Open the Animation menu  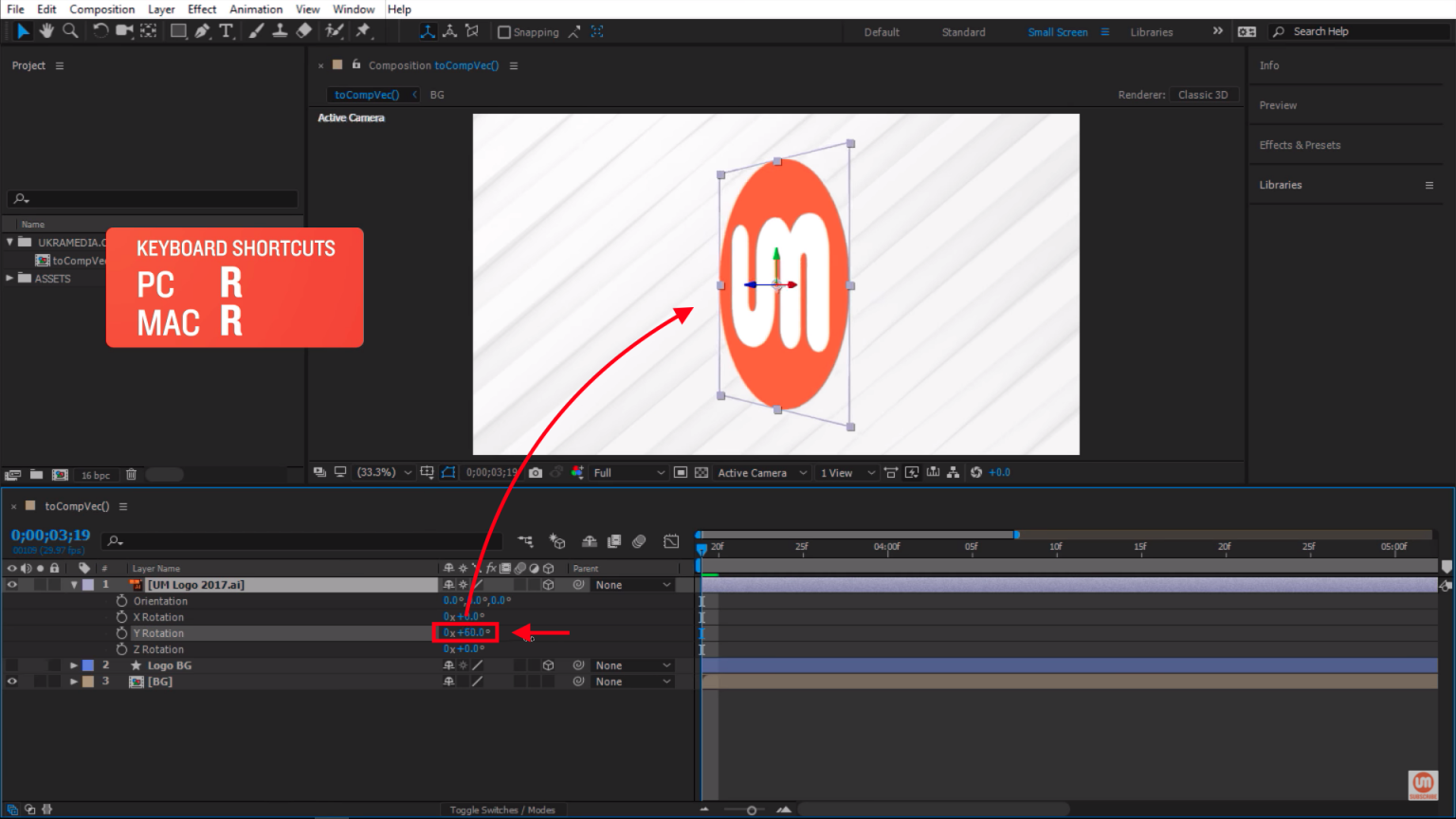[x=256, y=9]
